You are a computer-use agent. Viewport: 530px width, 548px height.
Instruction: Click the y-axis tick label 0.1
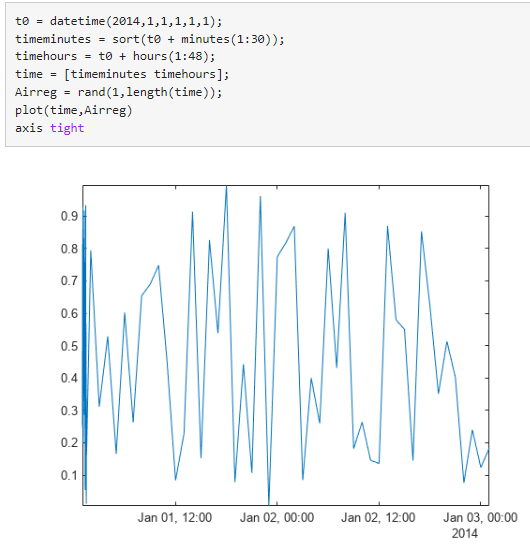[69, 475]
